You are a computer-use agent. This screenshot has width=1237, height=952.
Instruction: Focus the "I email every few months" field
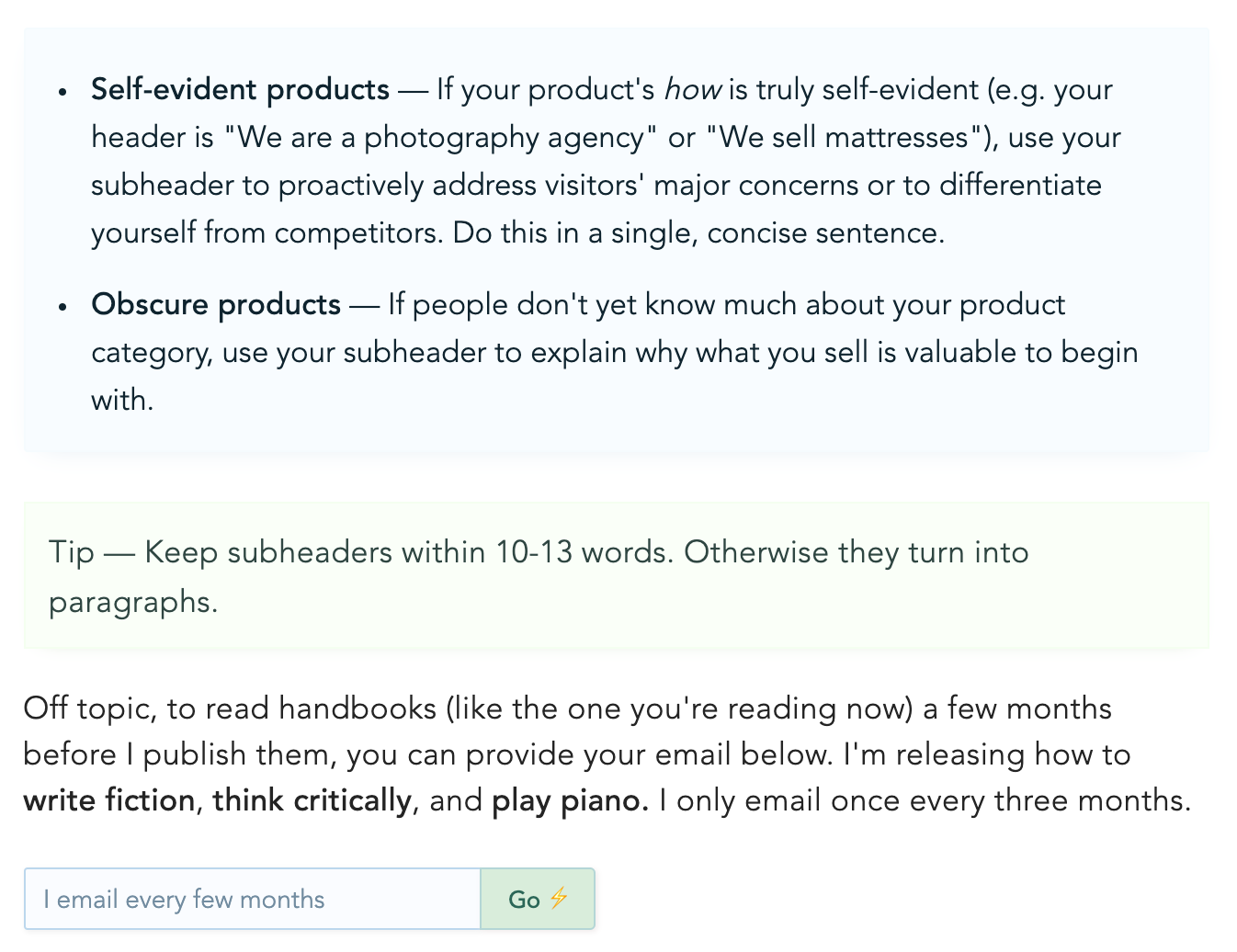(x=253, y=899)
